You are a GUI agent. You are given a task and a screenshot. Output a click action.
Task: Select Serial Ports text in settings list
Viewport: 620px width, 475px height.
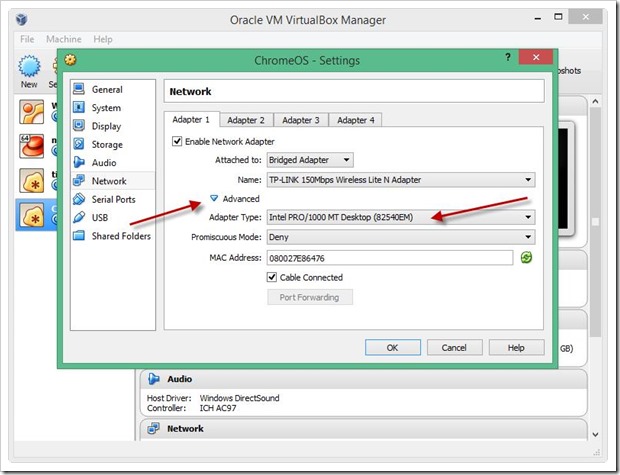pyautogui.click(x=113, y=199)
